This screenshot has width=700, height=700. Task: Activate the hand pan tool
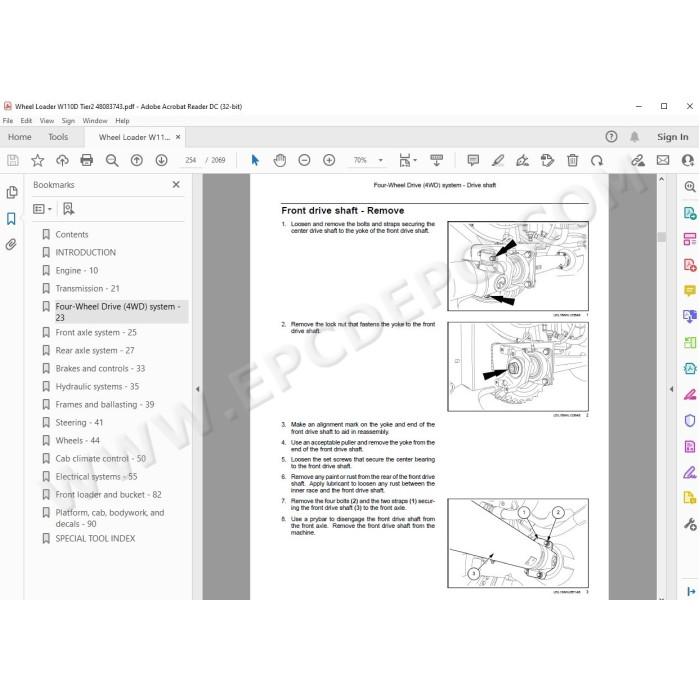pos(279,160)
